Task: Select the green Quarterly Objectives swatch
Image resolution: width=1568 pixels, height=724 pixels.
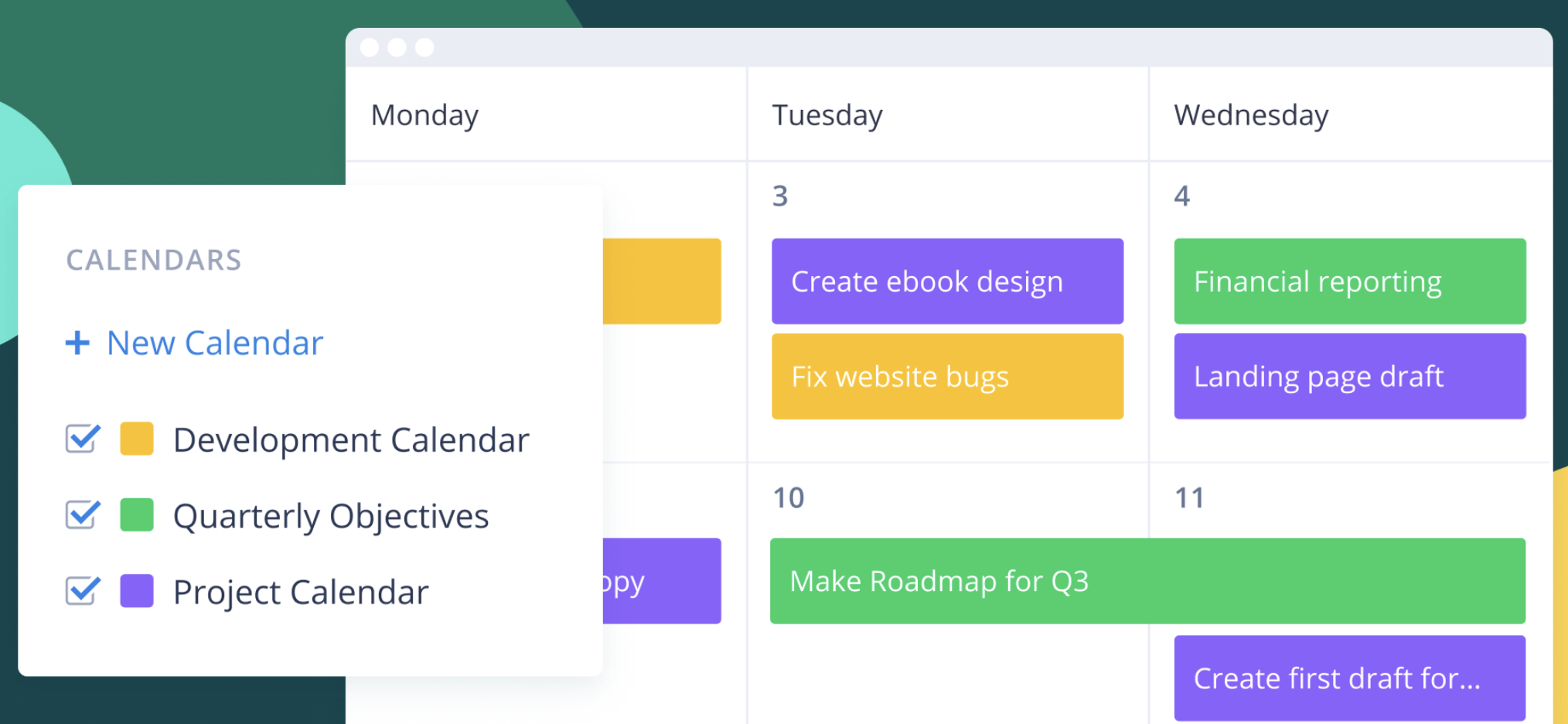Action: (x=137, y=515)
